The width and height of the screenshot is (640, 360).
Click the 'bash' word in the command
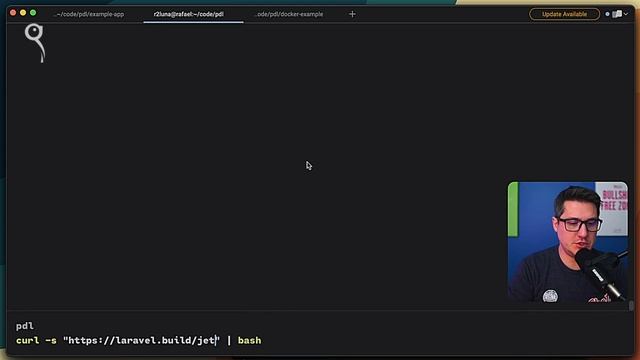[x=249, y=340]
